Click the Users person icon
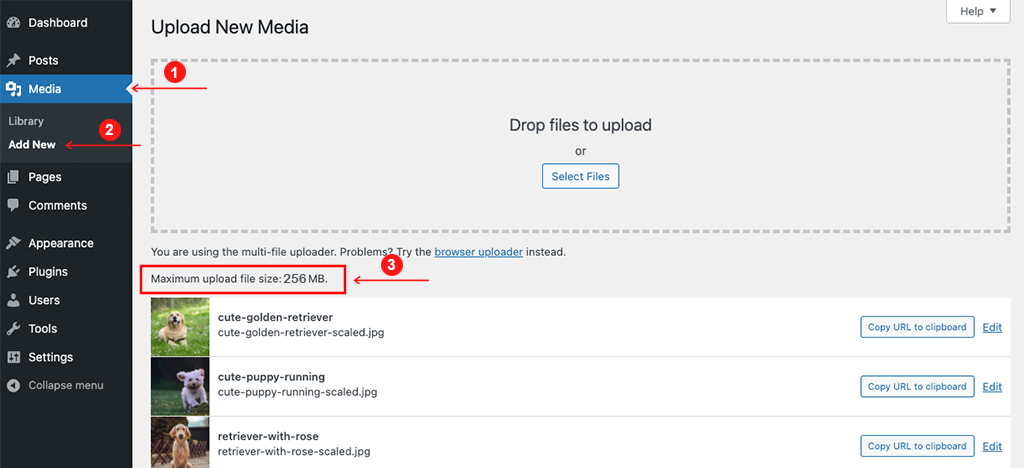This screenshot has height=468, width=1024. pyautogui.click(x=14, y=300)
